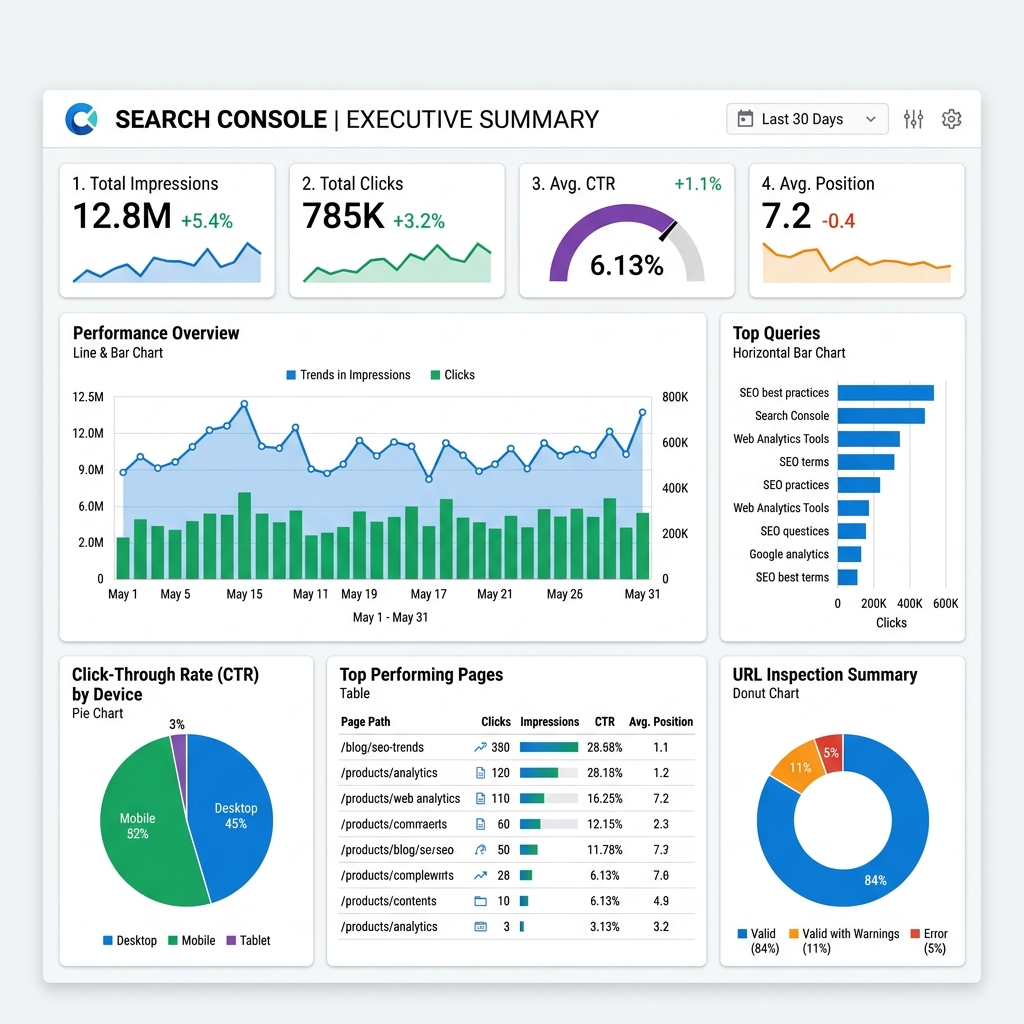The width and height of the screenshot is (1024, 1024).
Task: Click the 3% tablet label above pie
Action: (x=177, y=724)
